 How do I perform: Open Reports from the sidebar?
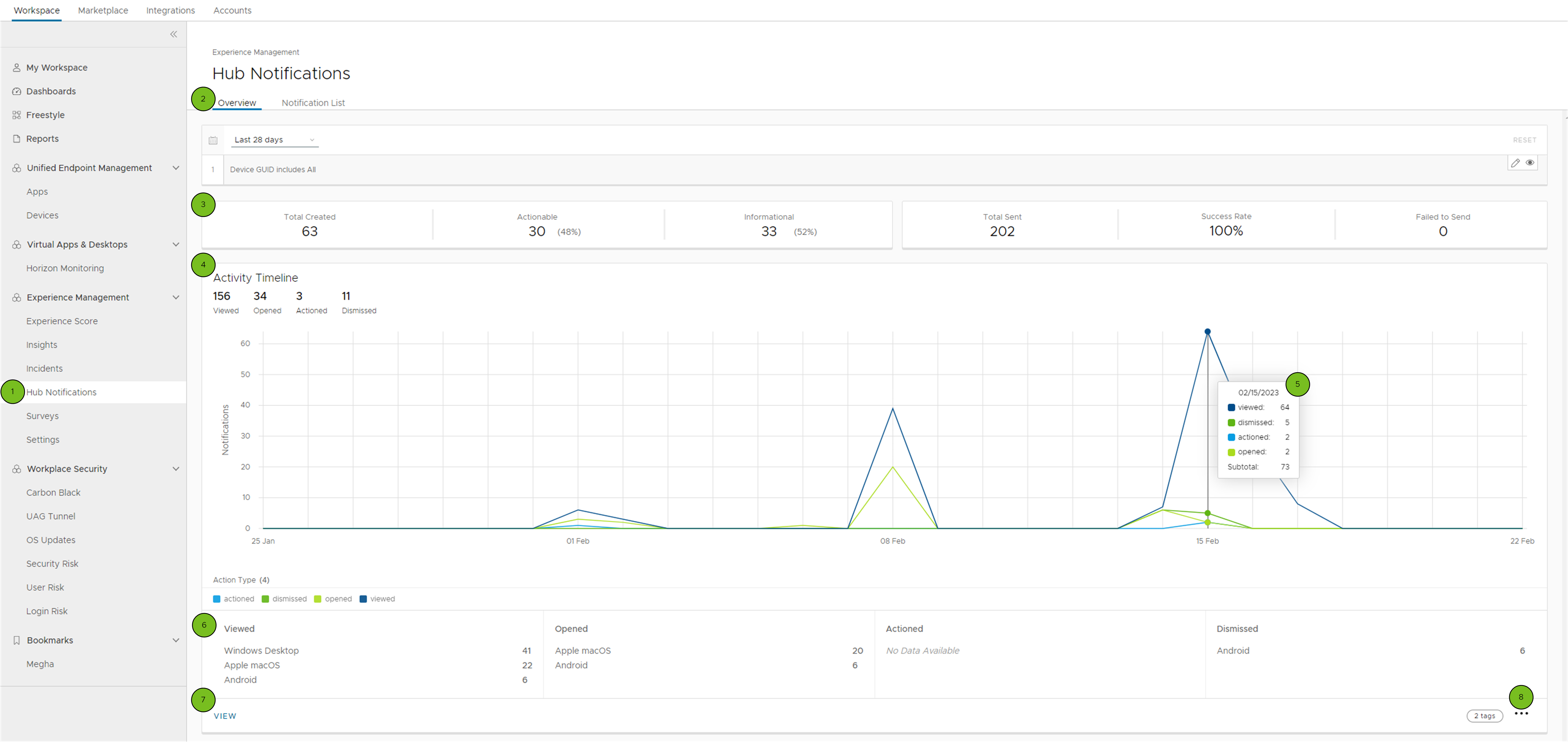point(43,139)
